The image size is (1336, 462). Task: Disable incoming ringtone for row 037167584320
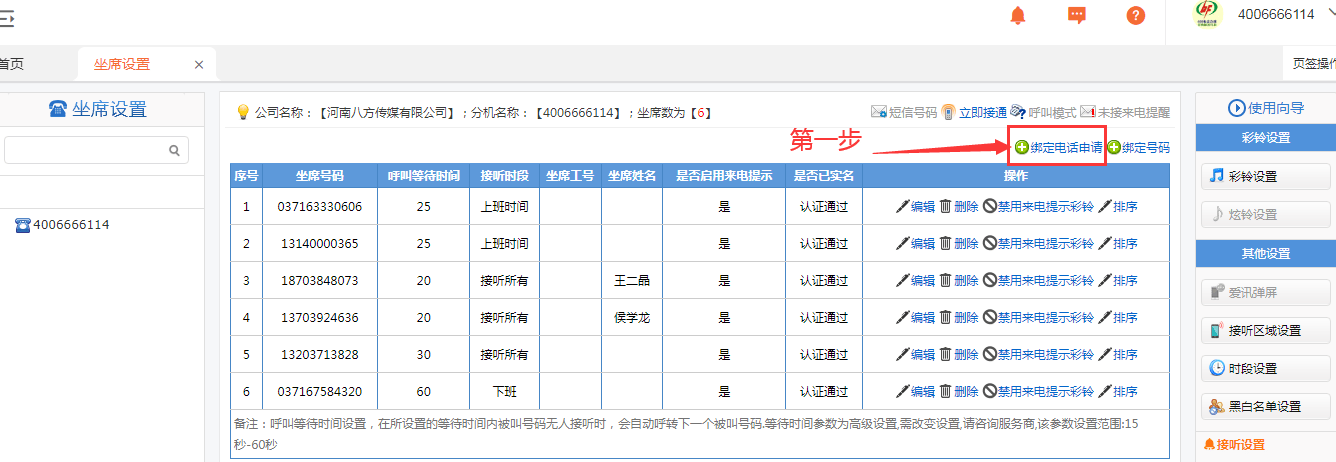coord(1038,392)
